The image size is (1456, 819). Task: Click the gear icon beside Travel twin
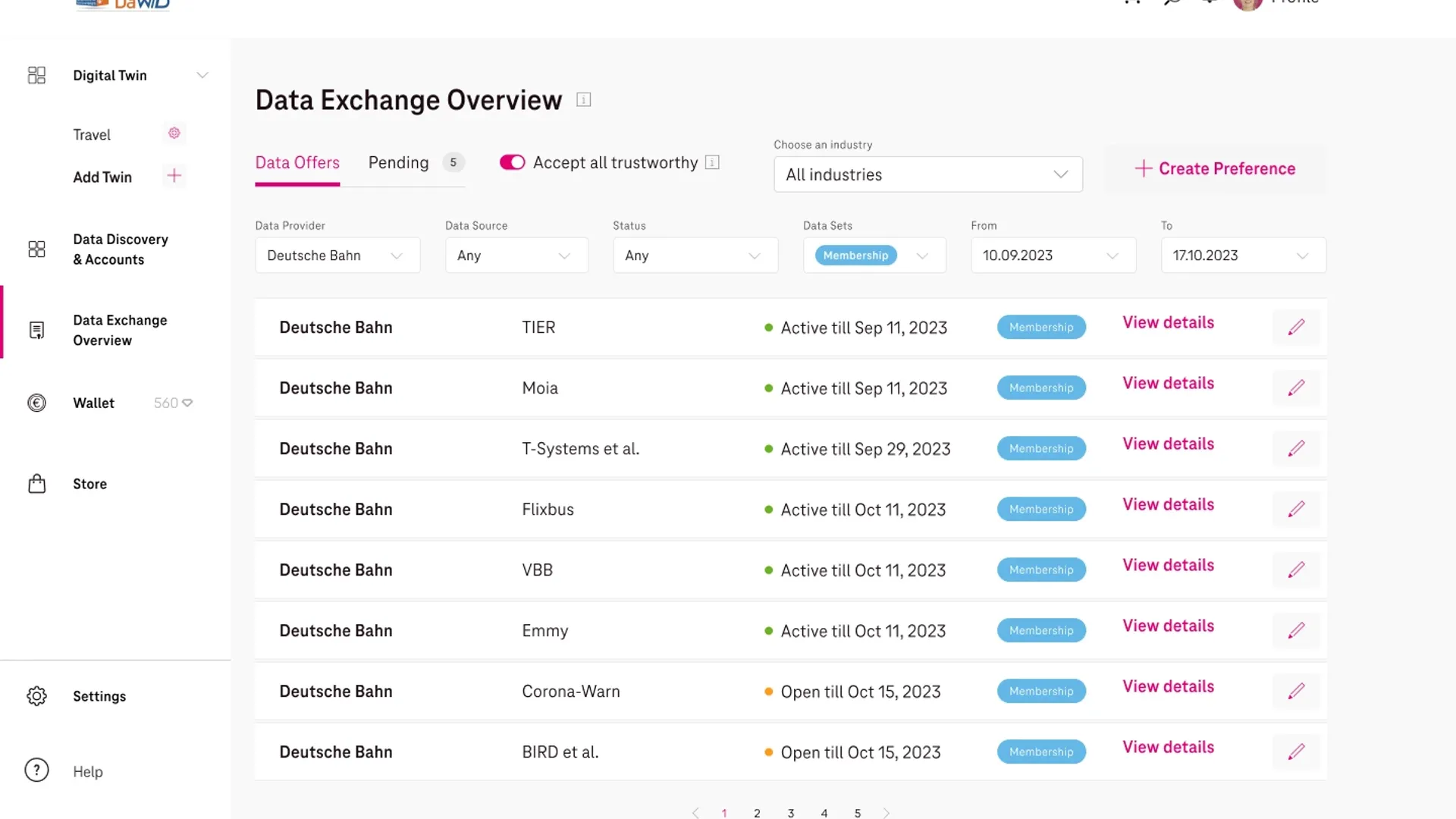point(174,133)
